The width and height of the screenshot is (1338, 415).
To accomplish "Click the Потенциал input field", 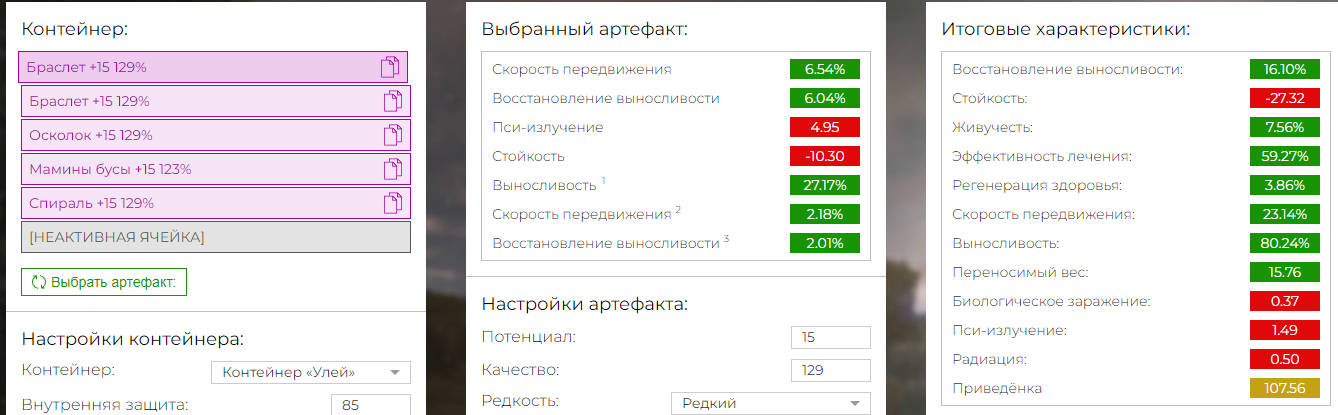I will pyautogui.click(x=830, y=337).
